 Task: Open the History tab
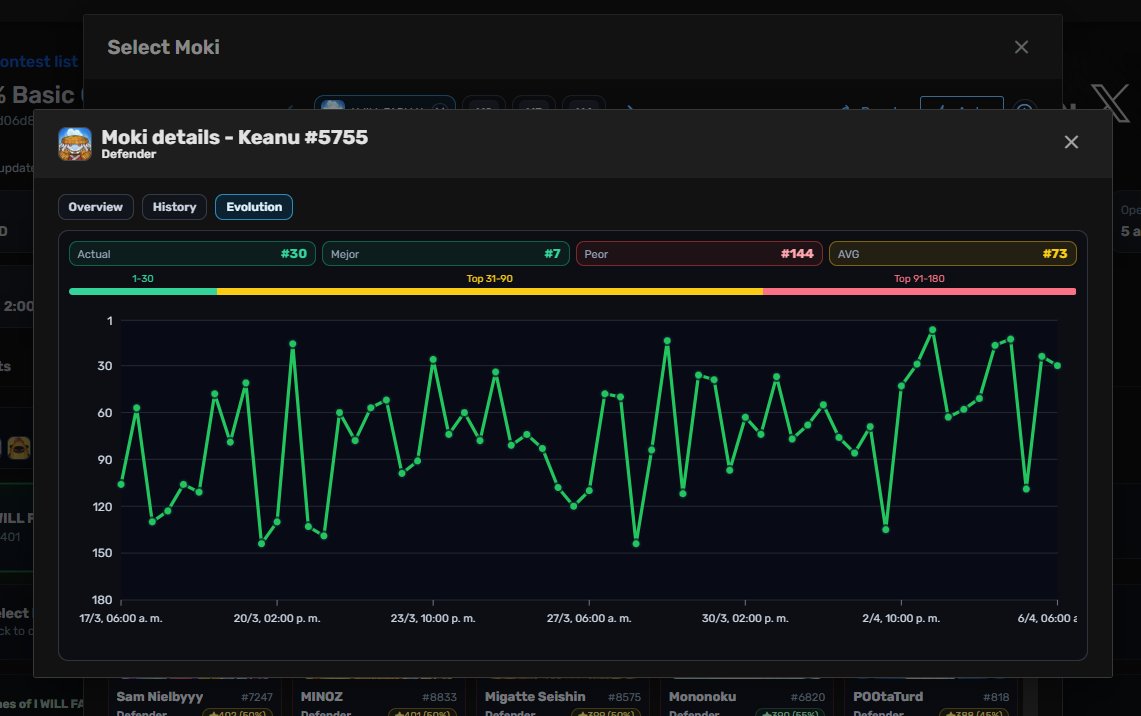coord(175,207)
